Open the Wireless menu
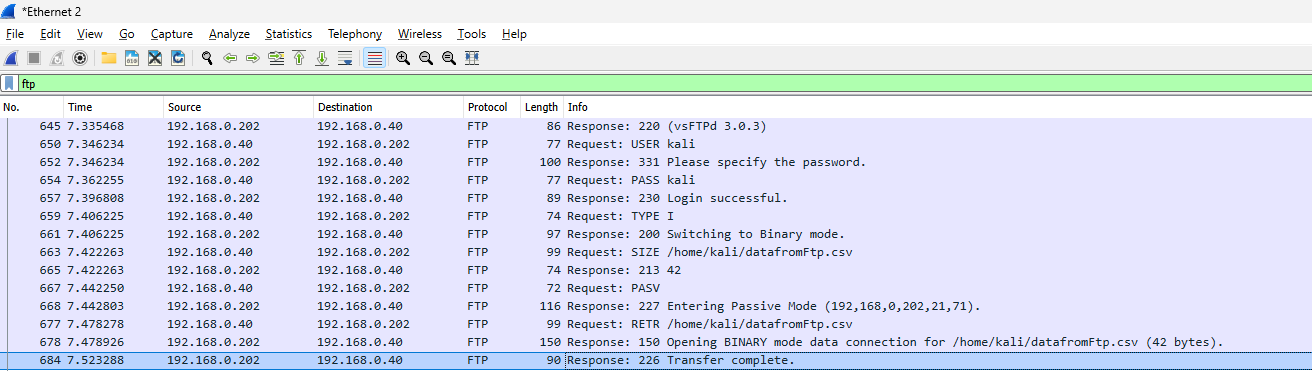Screen dimensions: 1312x390 (419, 34)
